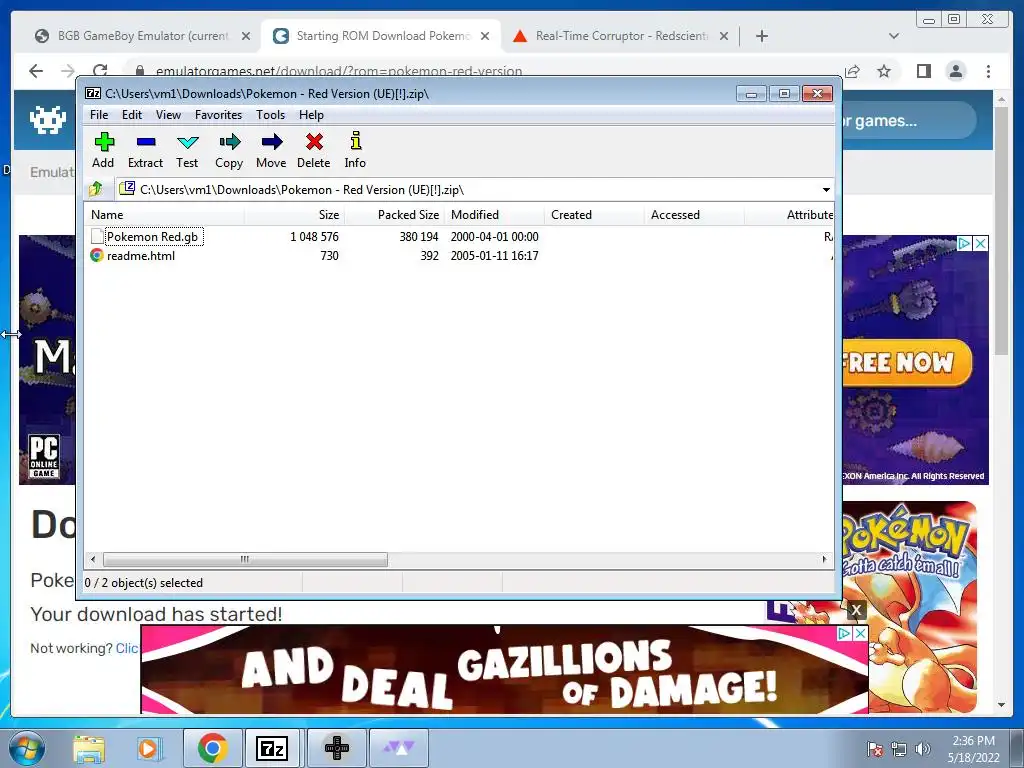The width and height of the screenshot is (1024, 768).
Task: Open a new Chrome tab
Action: (x=761, y=36)
